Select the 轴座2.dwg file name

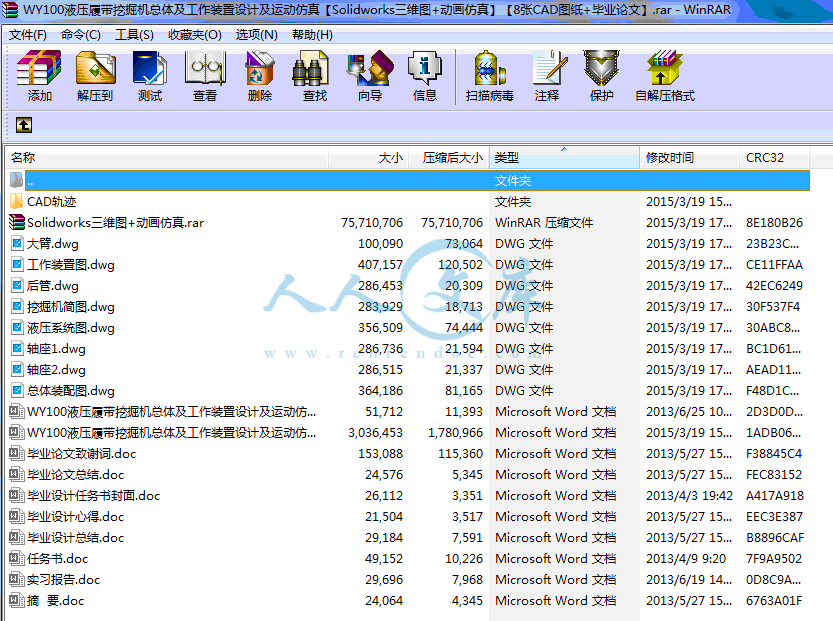56,370
